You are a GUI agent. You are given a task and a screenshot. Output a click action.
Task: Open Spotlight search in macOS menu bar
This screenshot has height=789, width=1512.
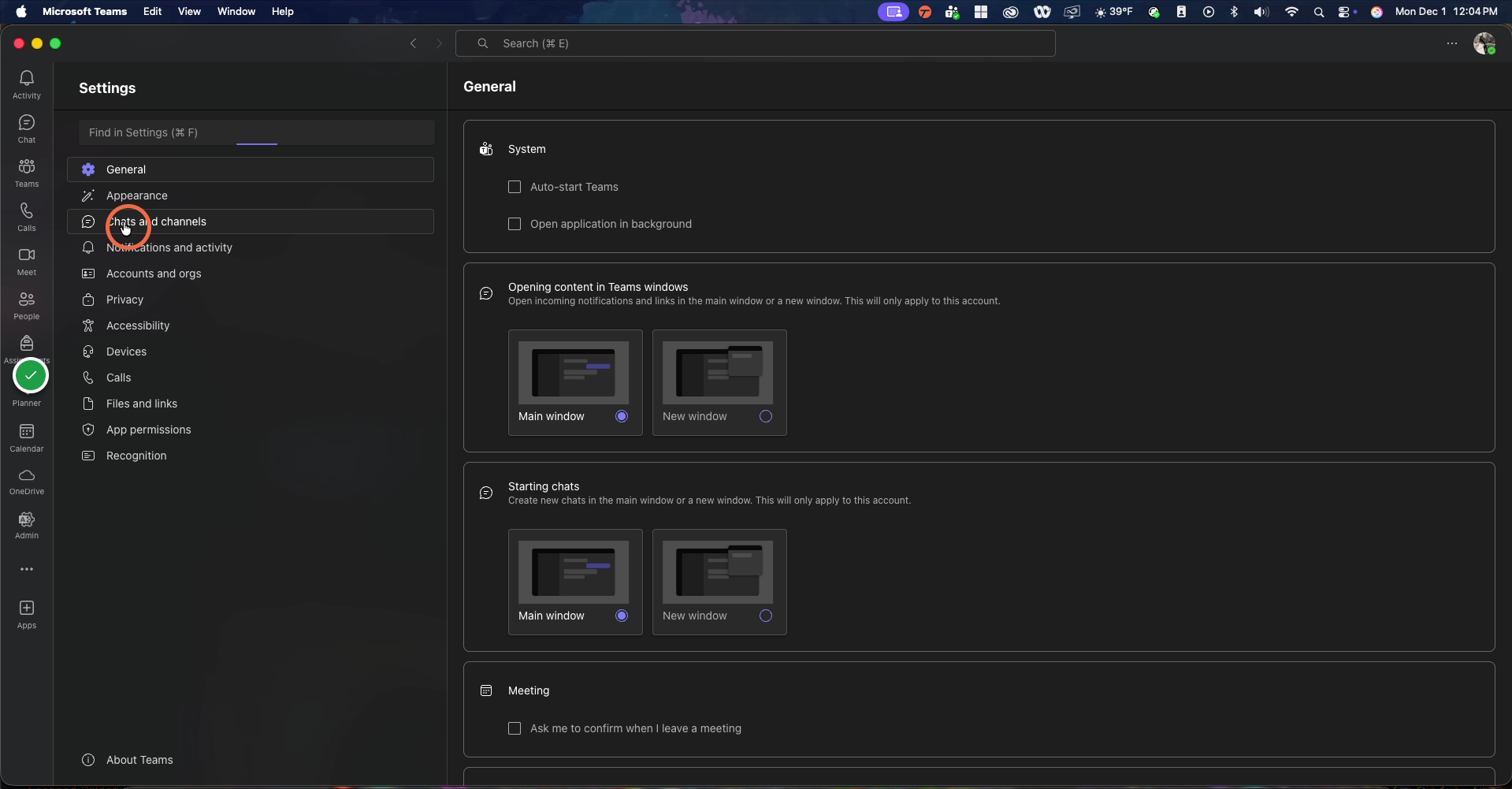(x=1318, y=12)
